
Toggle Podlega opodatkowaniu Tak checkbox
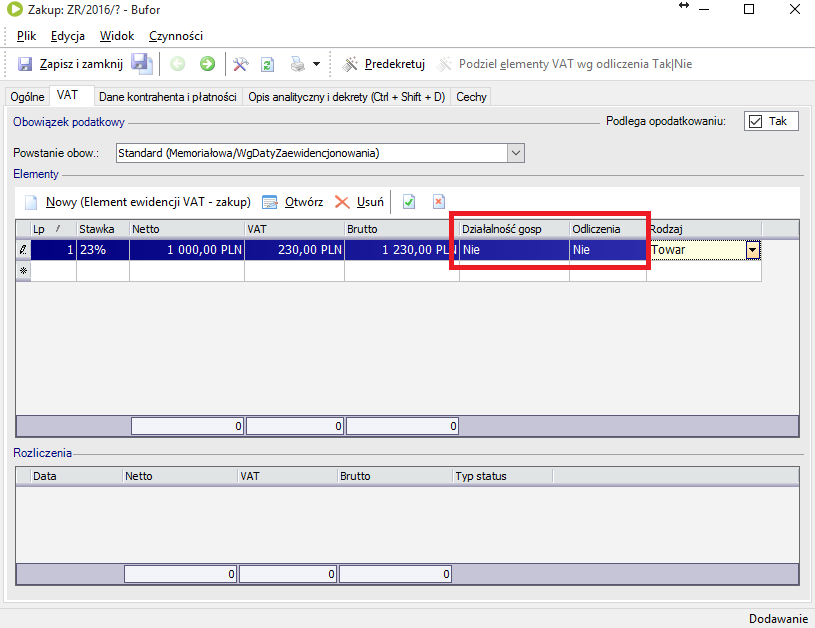[755, 121]
